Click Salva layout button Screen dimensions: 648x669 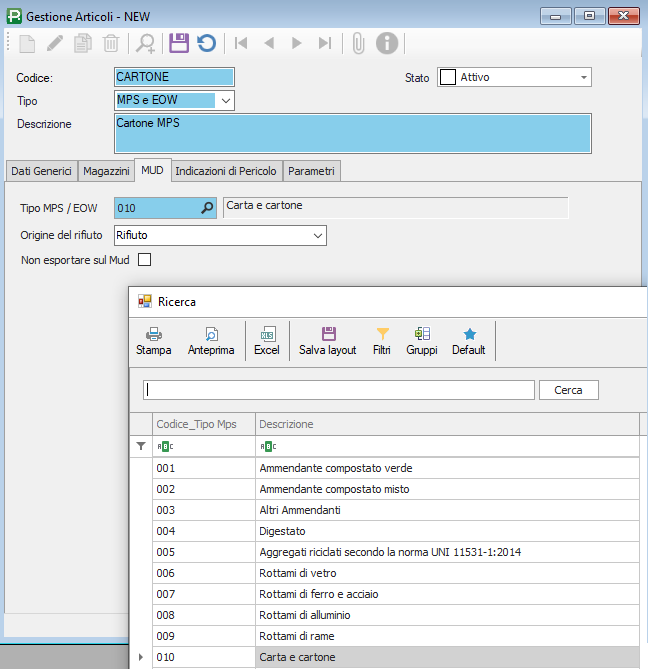(328, 341)
